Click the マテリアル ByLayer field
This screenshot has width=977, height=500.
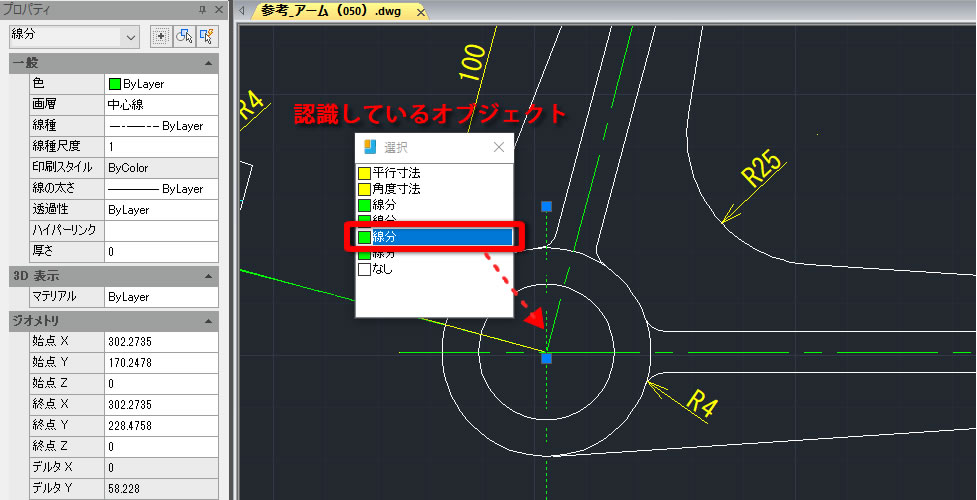point(161,297)
